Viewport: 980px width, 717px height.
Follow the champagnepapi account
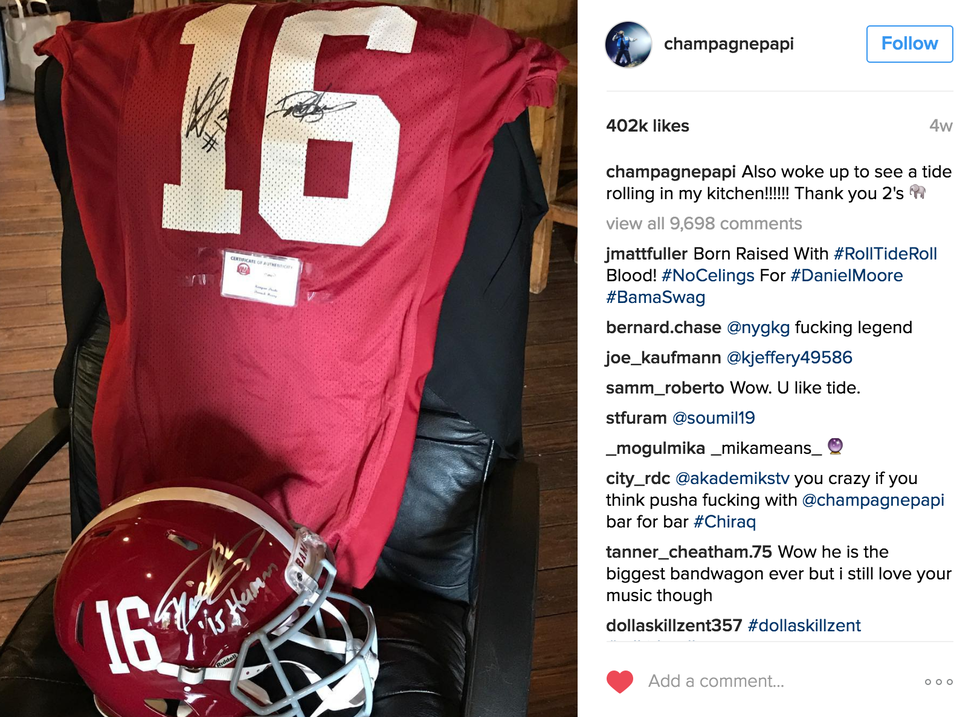click(909, 44)
